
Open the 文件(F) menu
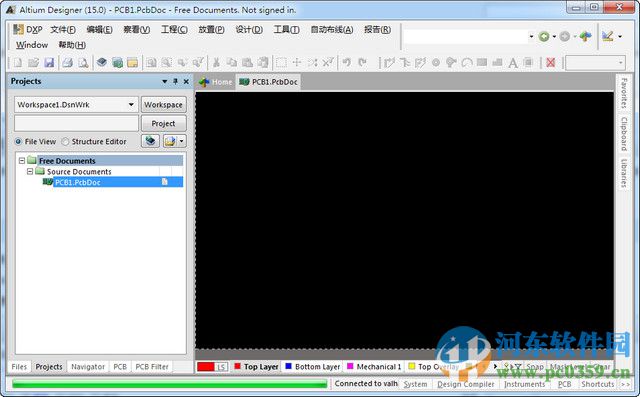[63, 29]
